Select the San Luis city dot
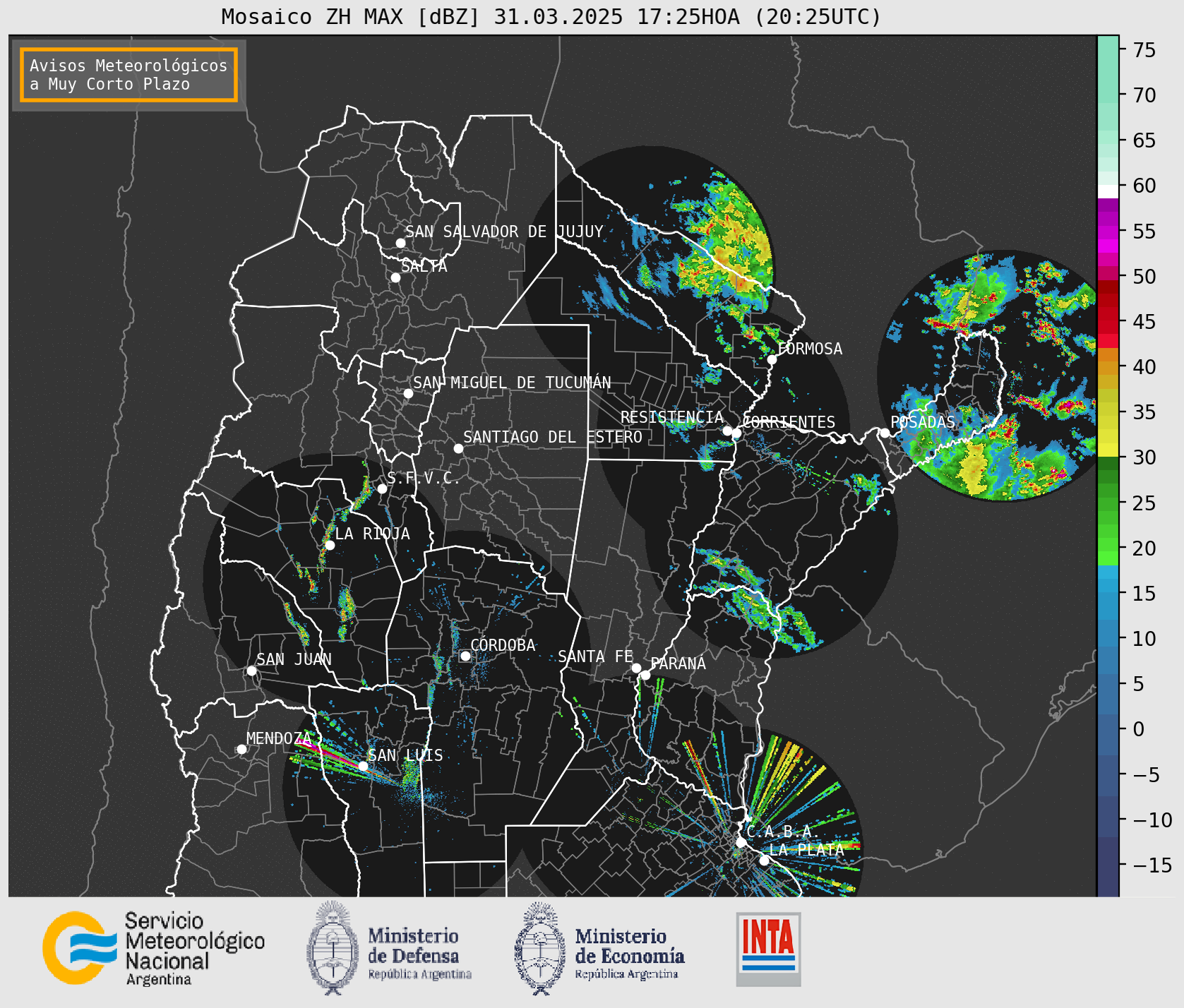This screenshot has height=1008, width=1184. click(x=363, y=766)
